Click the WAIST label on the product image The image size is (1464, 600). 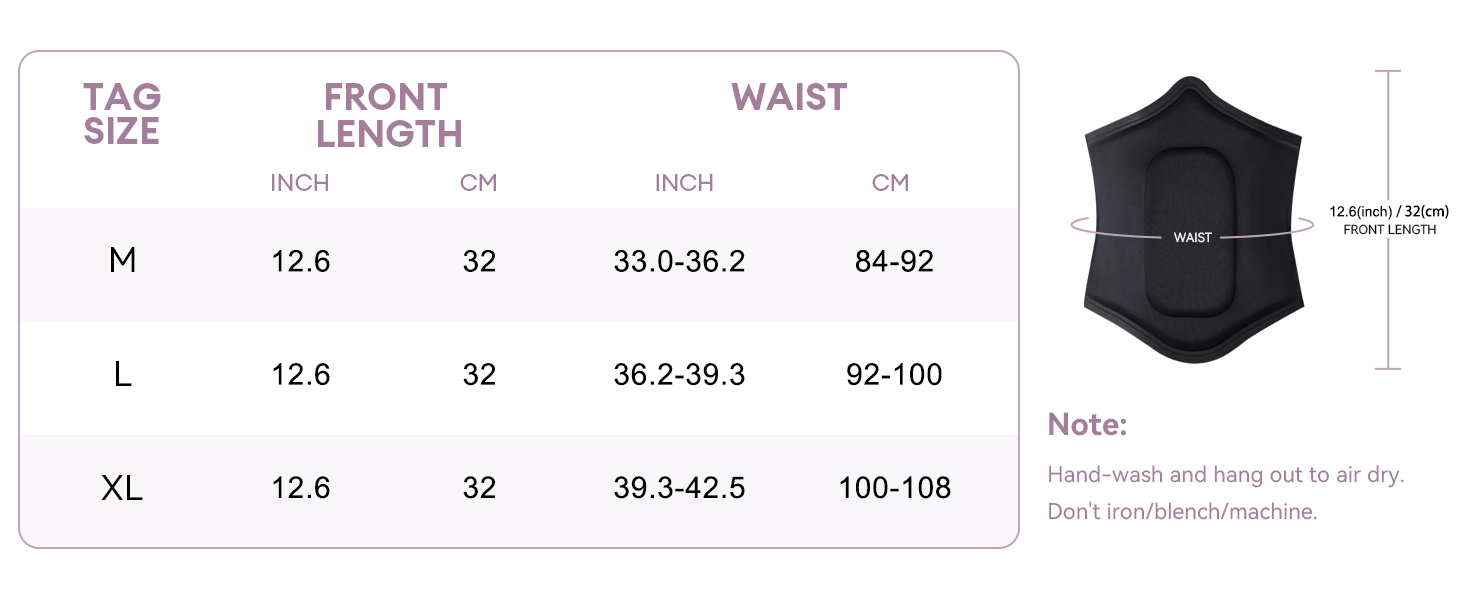(x=1192, y=238)
